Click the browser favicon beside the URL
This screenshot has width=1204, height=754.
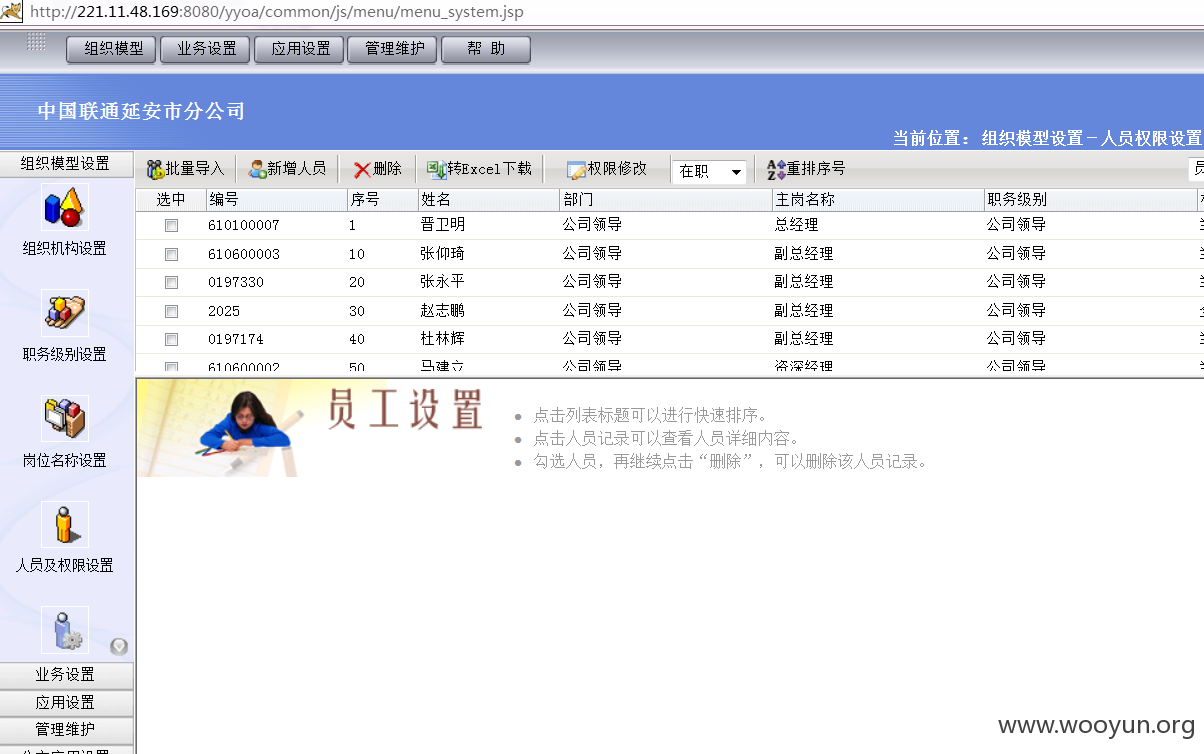pyautogui.click(x=12, y=12)
